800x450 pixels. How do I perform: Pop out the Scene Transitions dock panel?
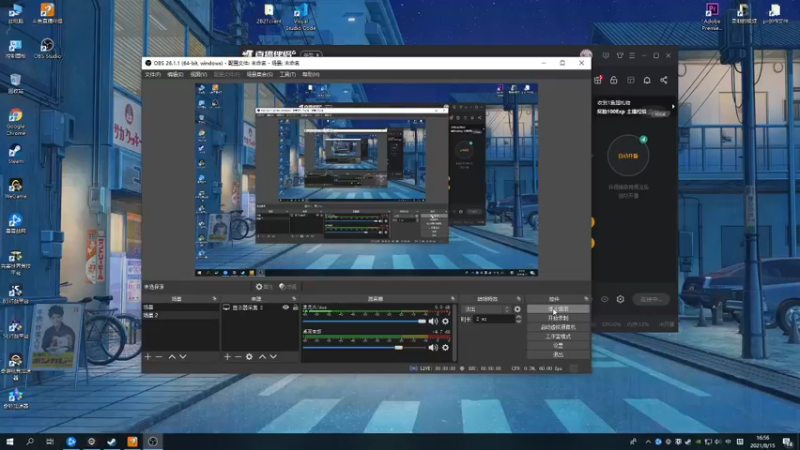pos(519,299)
